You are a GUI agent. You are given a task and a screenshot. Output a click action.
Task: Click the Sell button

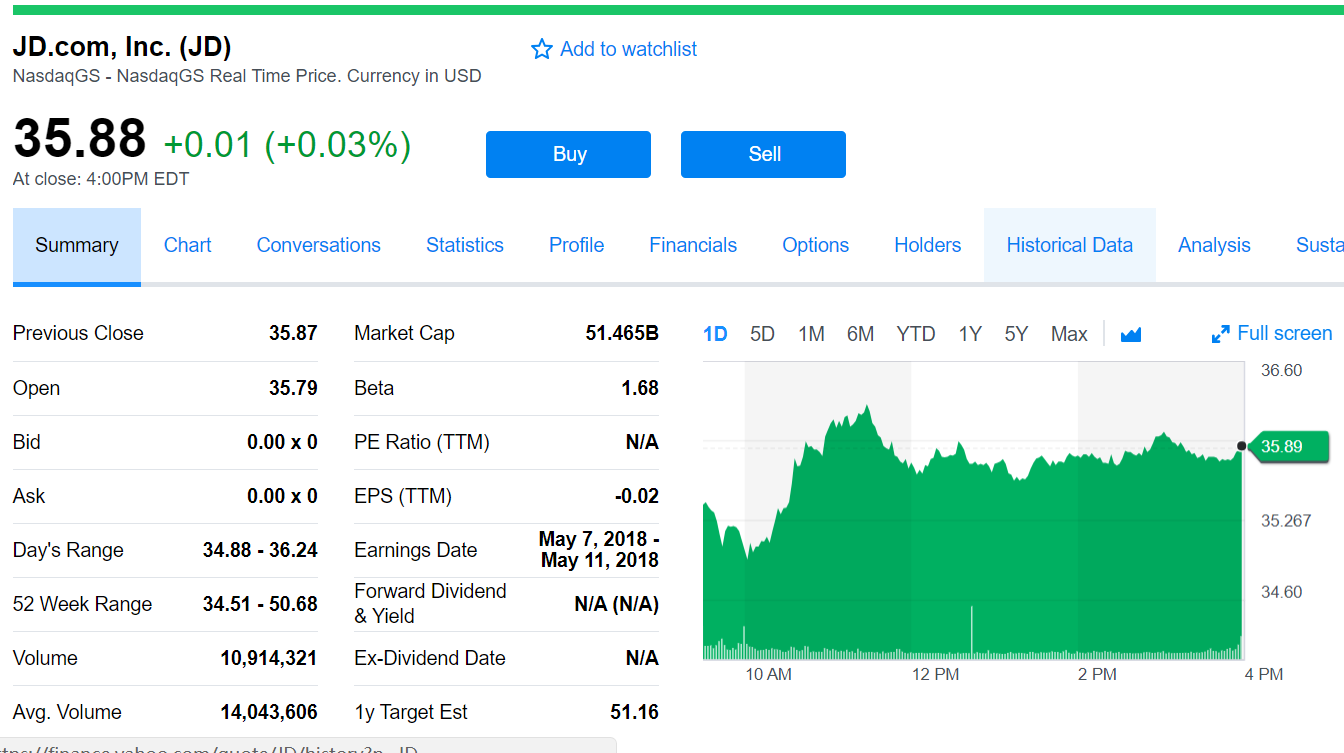click(x=763, y=154)
